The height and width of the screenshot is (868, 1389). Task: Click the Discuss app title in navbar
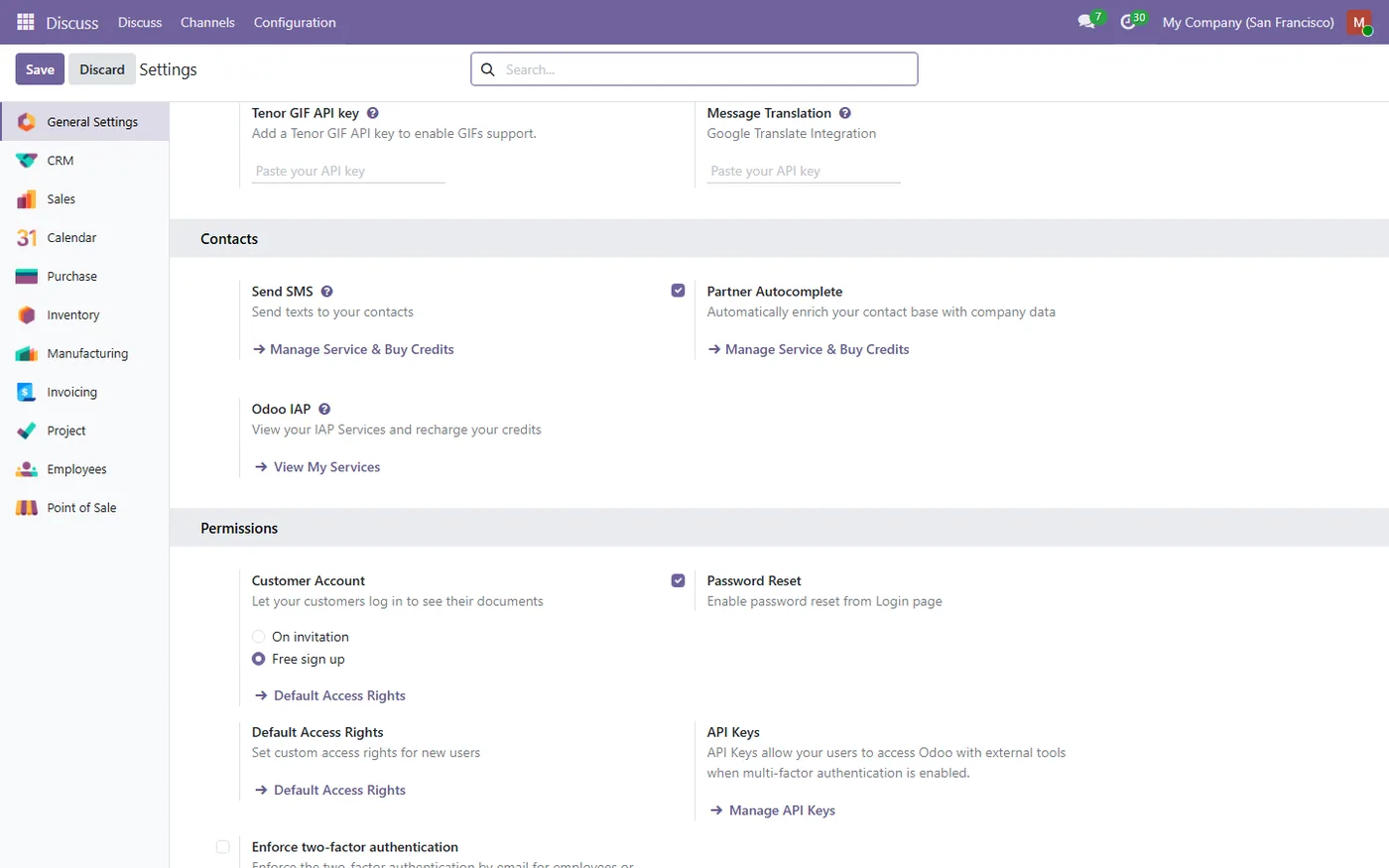72,22
